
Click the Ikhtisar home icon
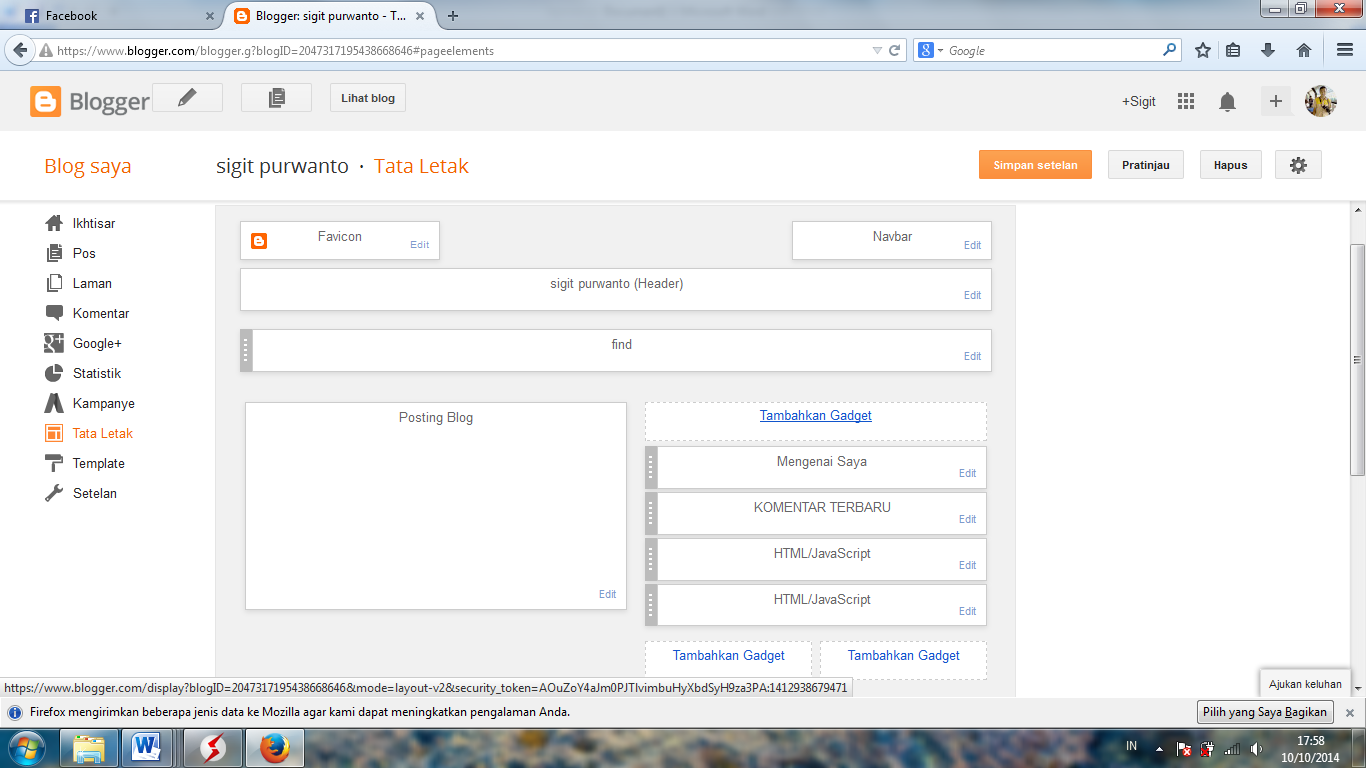(x=54, y=223)
